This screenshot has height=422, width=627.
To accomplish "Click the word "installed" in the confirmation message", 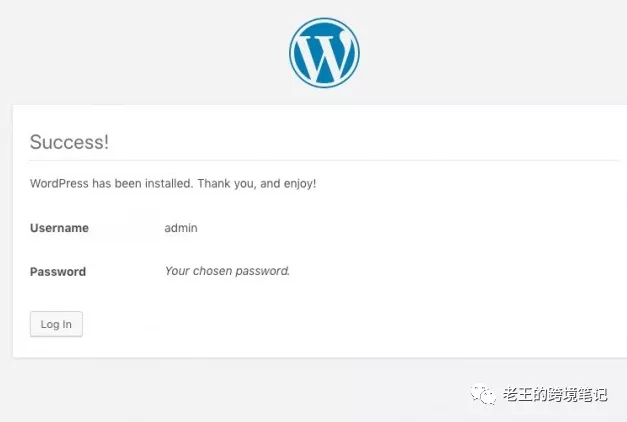I will 167,184.
